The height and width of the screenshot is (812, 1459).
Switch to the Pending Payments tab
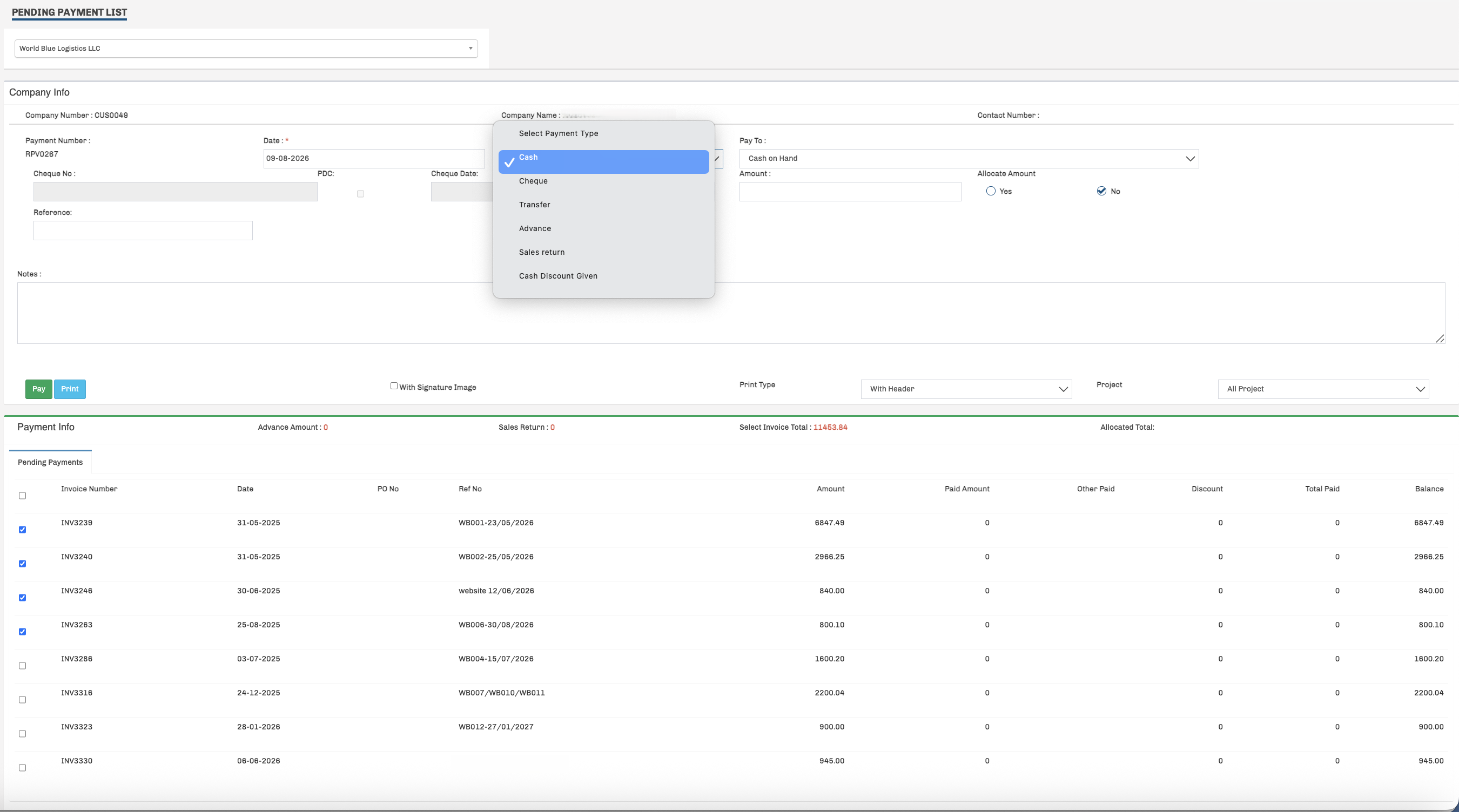tap(50, 463)
